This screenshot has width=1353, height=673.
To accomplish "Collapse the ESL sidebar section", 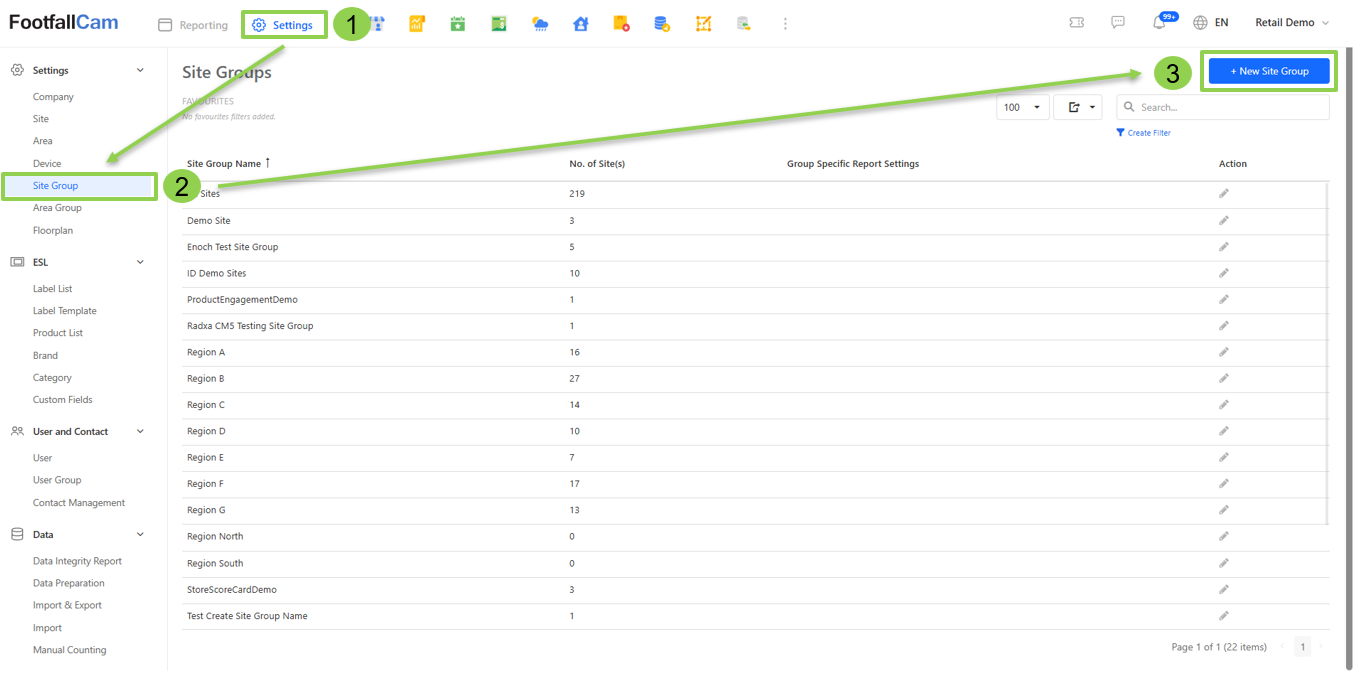I will (140, 262).
